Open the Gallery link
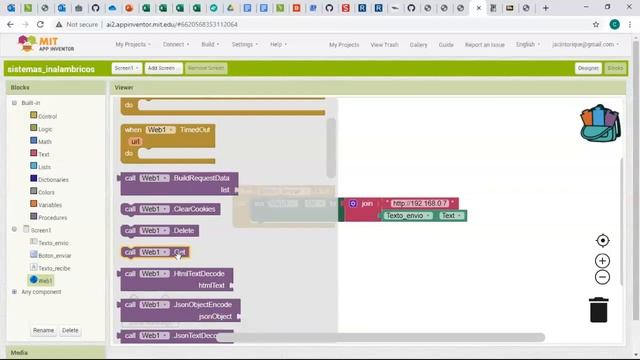 click(x=418, y=44)
